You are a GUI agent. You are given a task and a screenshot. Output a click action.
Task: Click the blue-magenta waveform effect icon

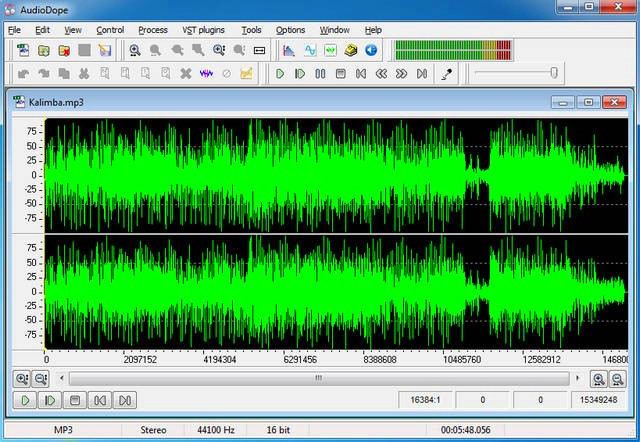pos(206,74)
